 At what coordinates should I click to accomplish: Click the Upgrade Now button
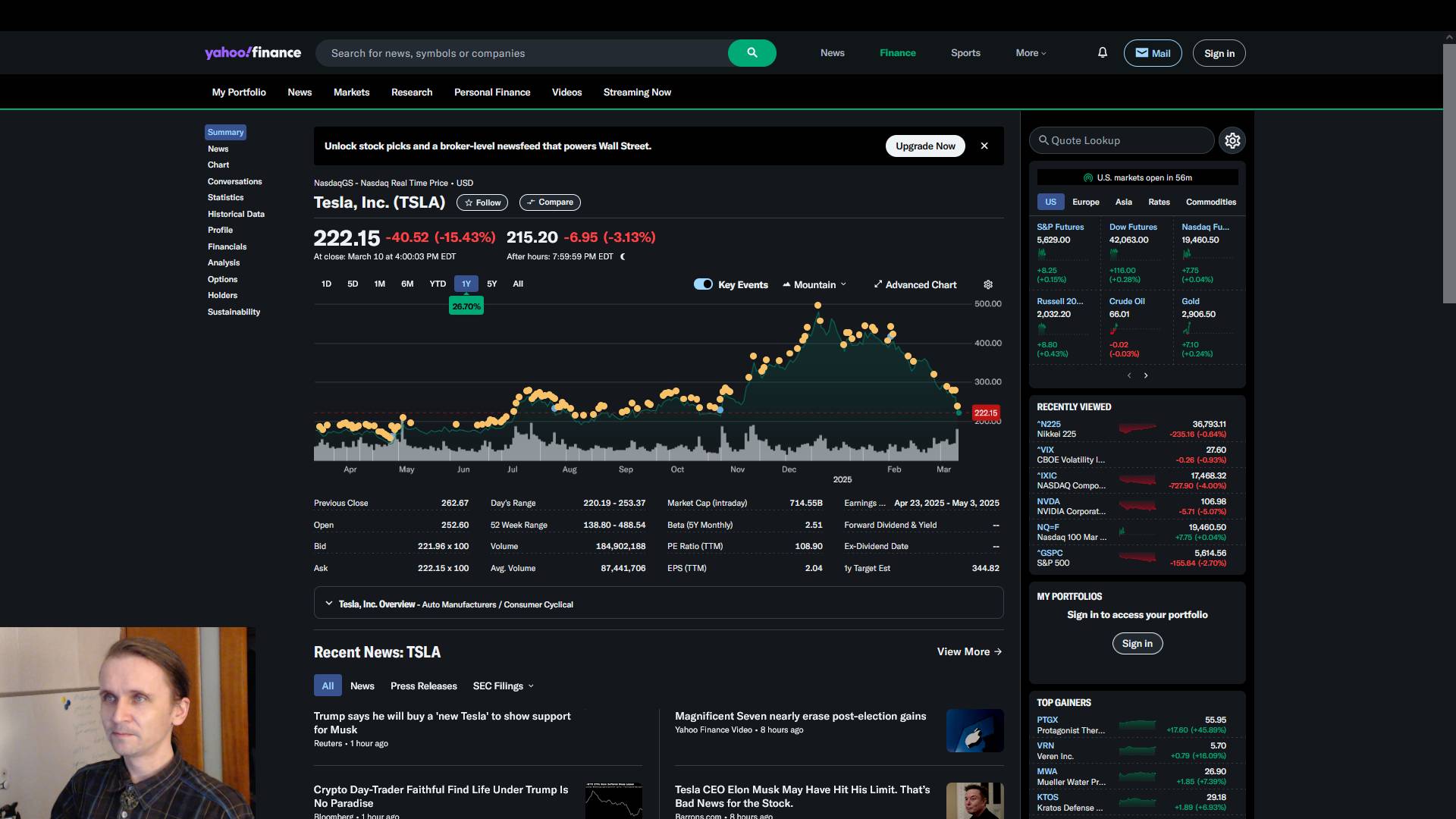point(924,146)
